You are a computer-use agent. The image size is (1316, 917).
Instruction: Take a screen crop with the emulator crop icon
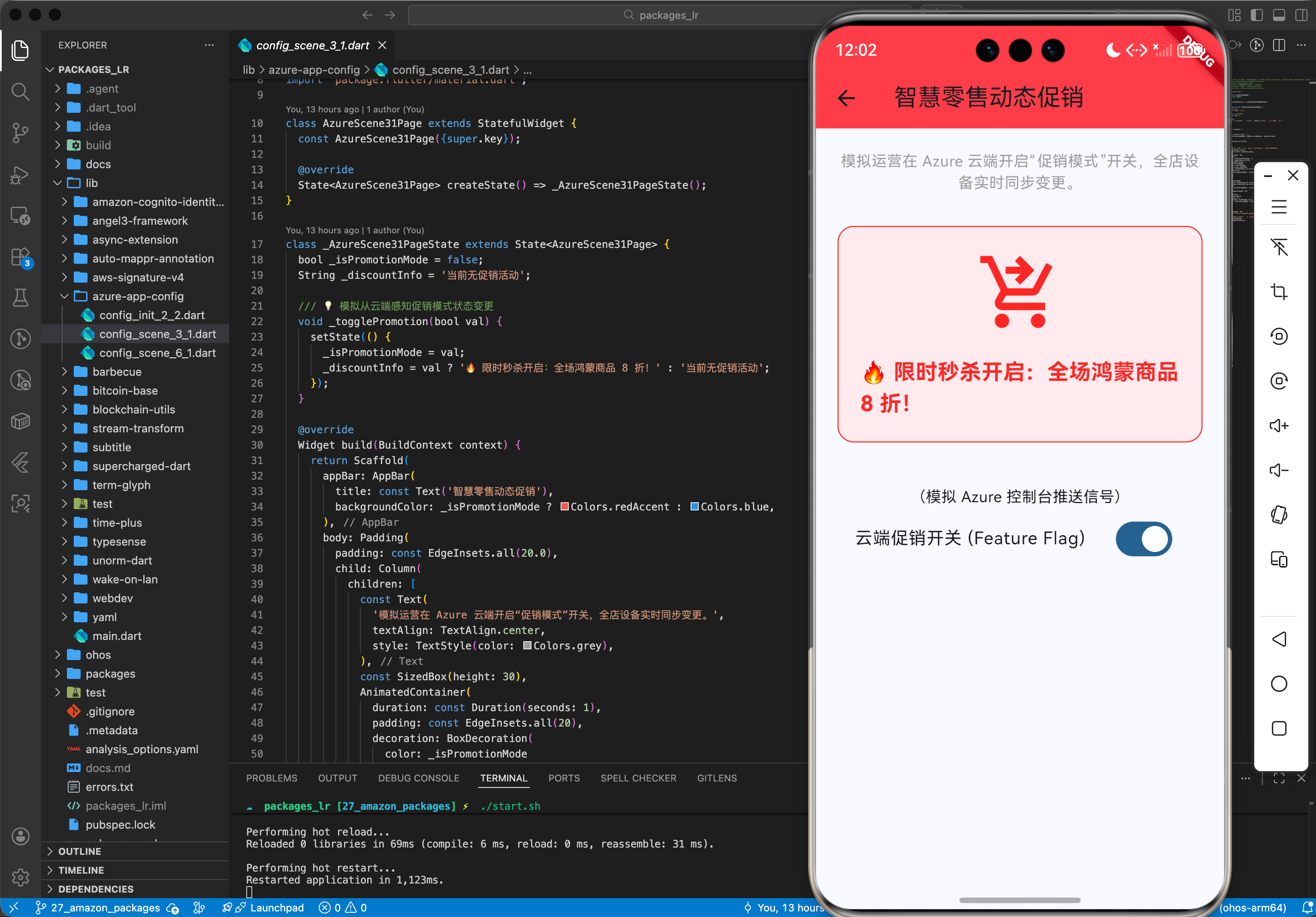point(1279,291)
